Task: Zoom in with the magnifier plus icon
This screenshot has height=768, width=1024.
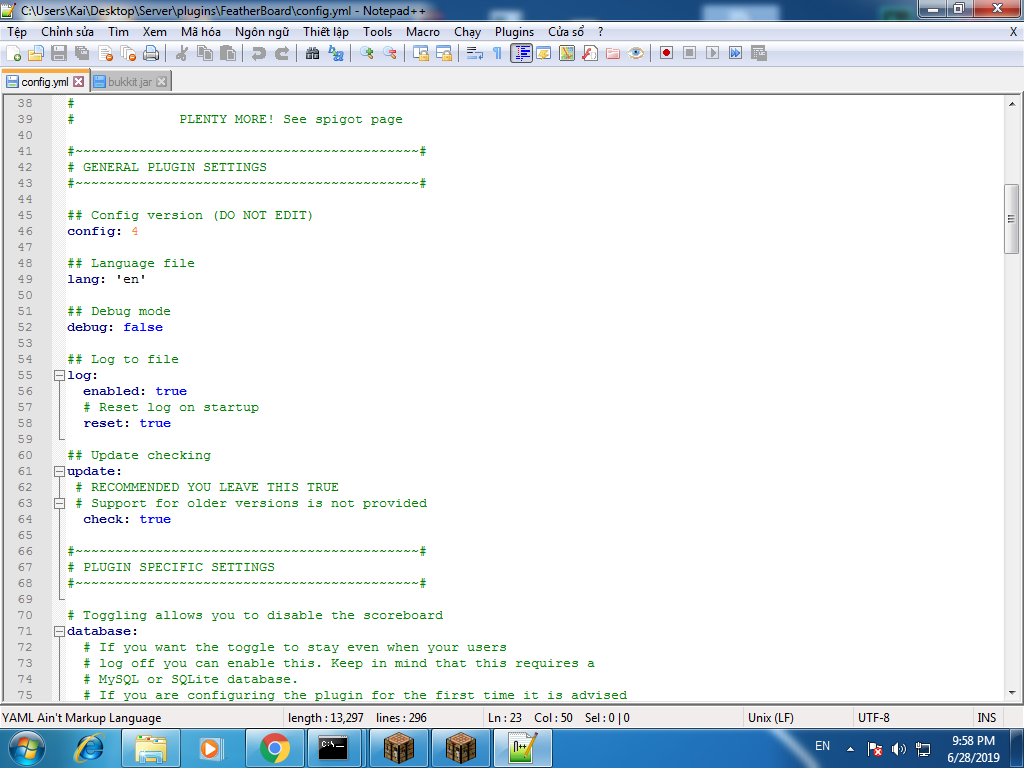Action: 366,54
